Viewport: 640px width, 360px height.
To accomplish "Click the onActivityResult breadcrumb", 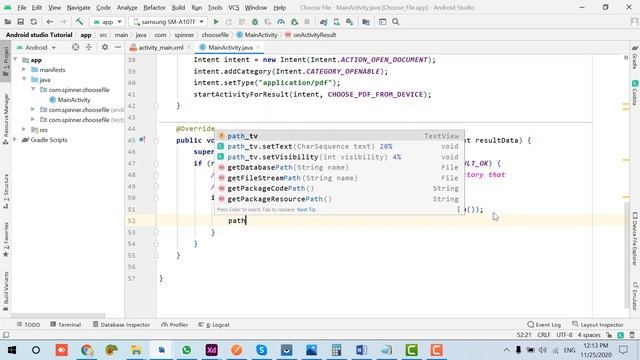I will pyautogui.click(x=311, y=35).
